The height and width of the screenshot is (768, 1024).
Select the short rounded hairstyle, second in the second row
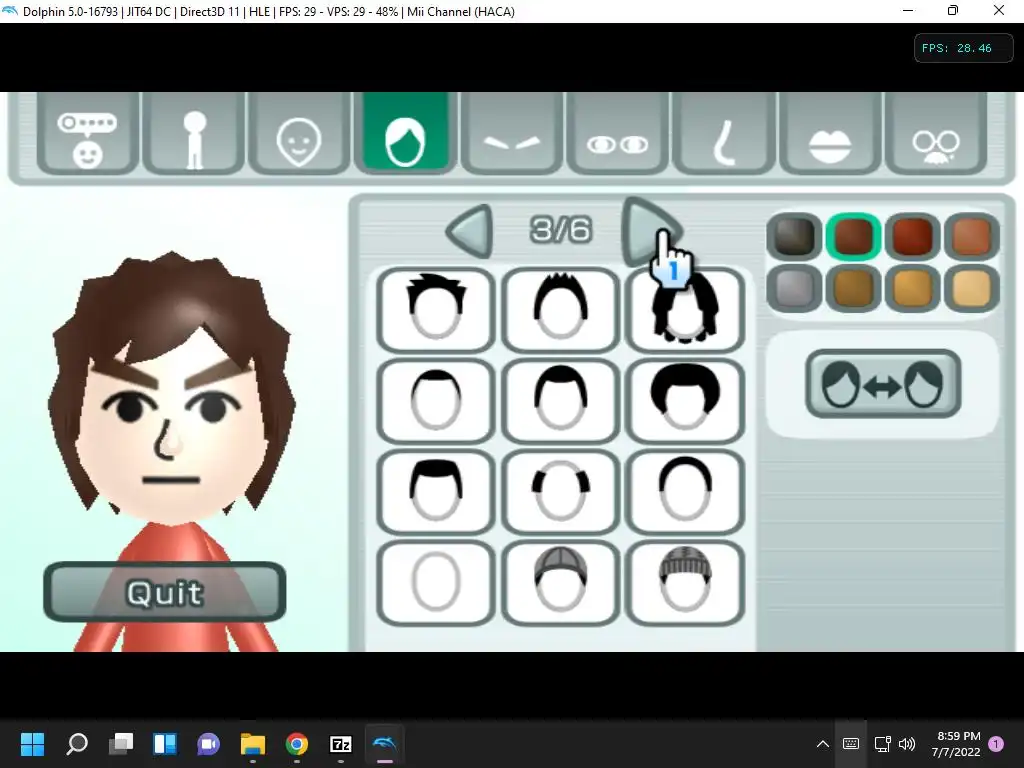coord(560,400)
